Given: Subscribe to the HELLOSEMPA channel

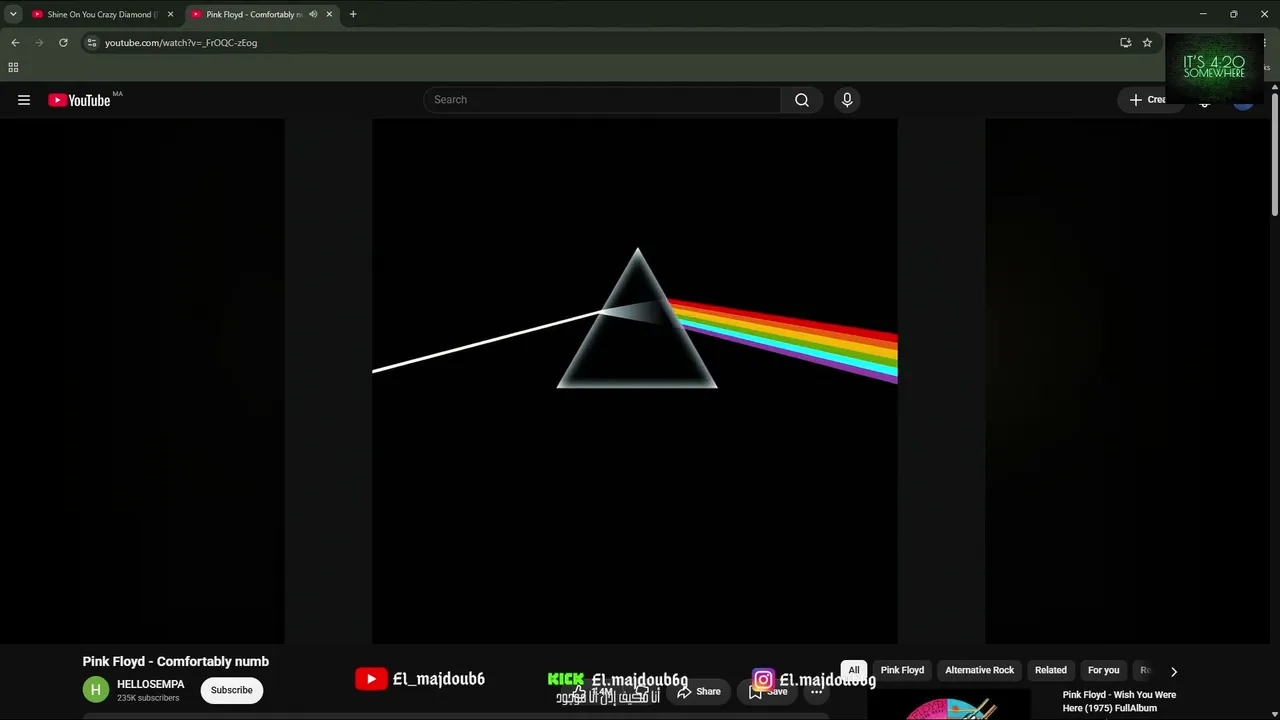Looking at the screenshot, I should (x=231, y=690).
